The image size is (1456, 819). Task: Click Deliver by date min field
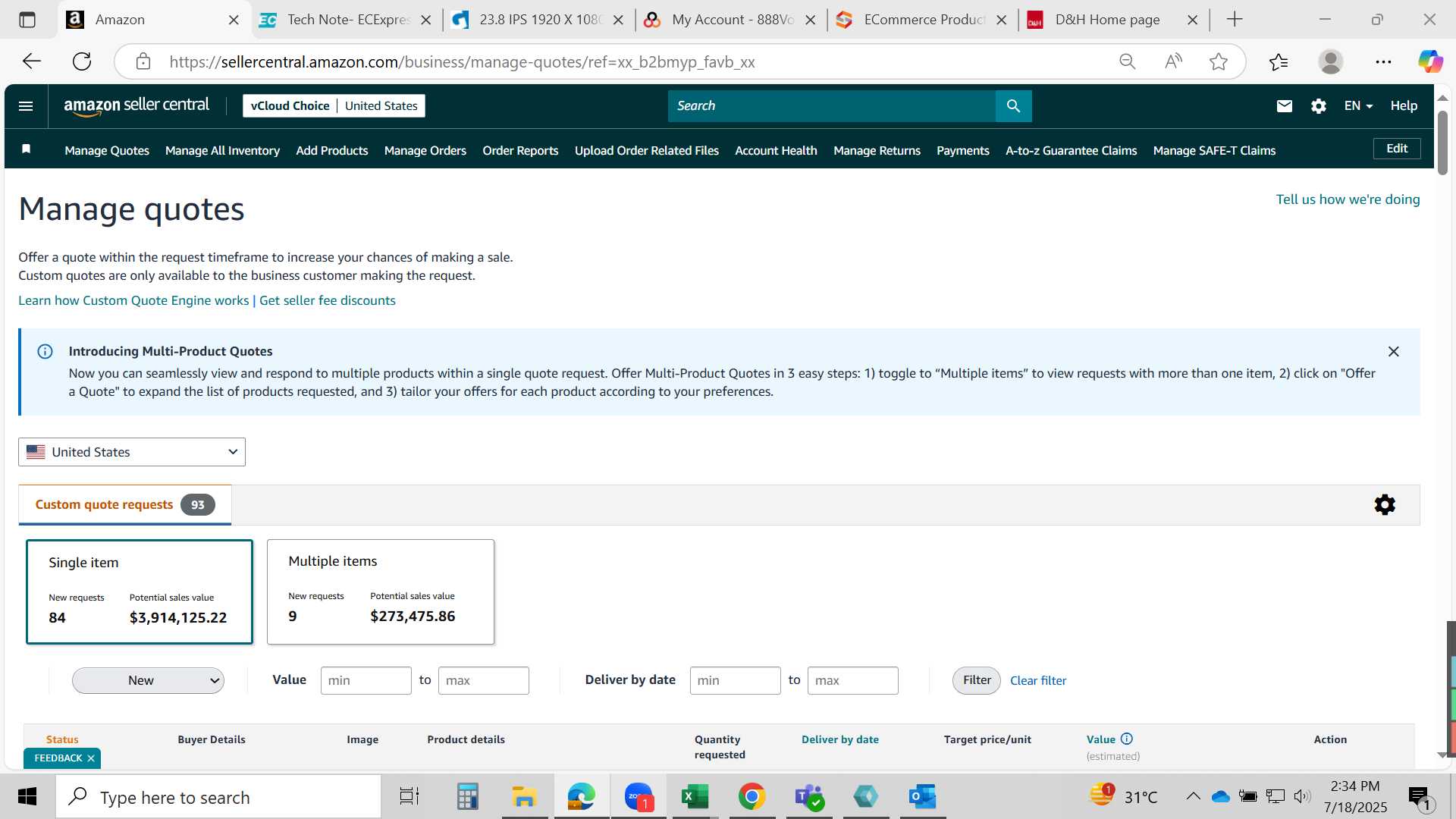(735, 680)
